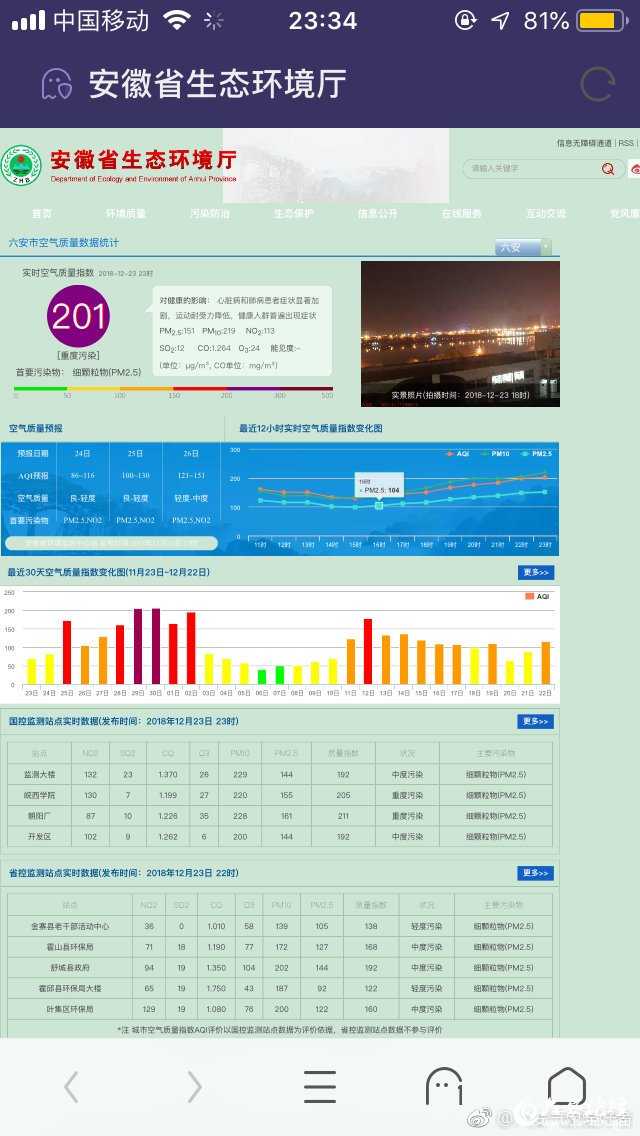Image resolution: width=640 pixels, height=1136 pixels.
Task: Tap the home icon in bottom toolbar
Action: click(567, 1086)
